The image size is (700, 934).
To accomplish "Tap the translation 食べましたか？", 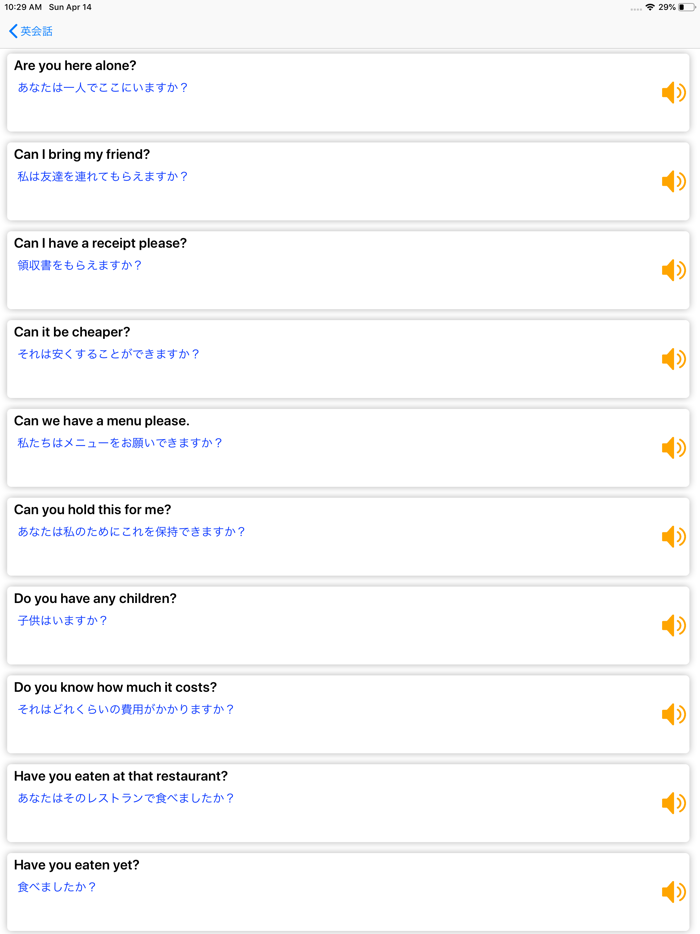I will 57,887.
